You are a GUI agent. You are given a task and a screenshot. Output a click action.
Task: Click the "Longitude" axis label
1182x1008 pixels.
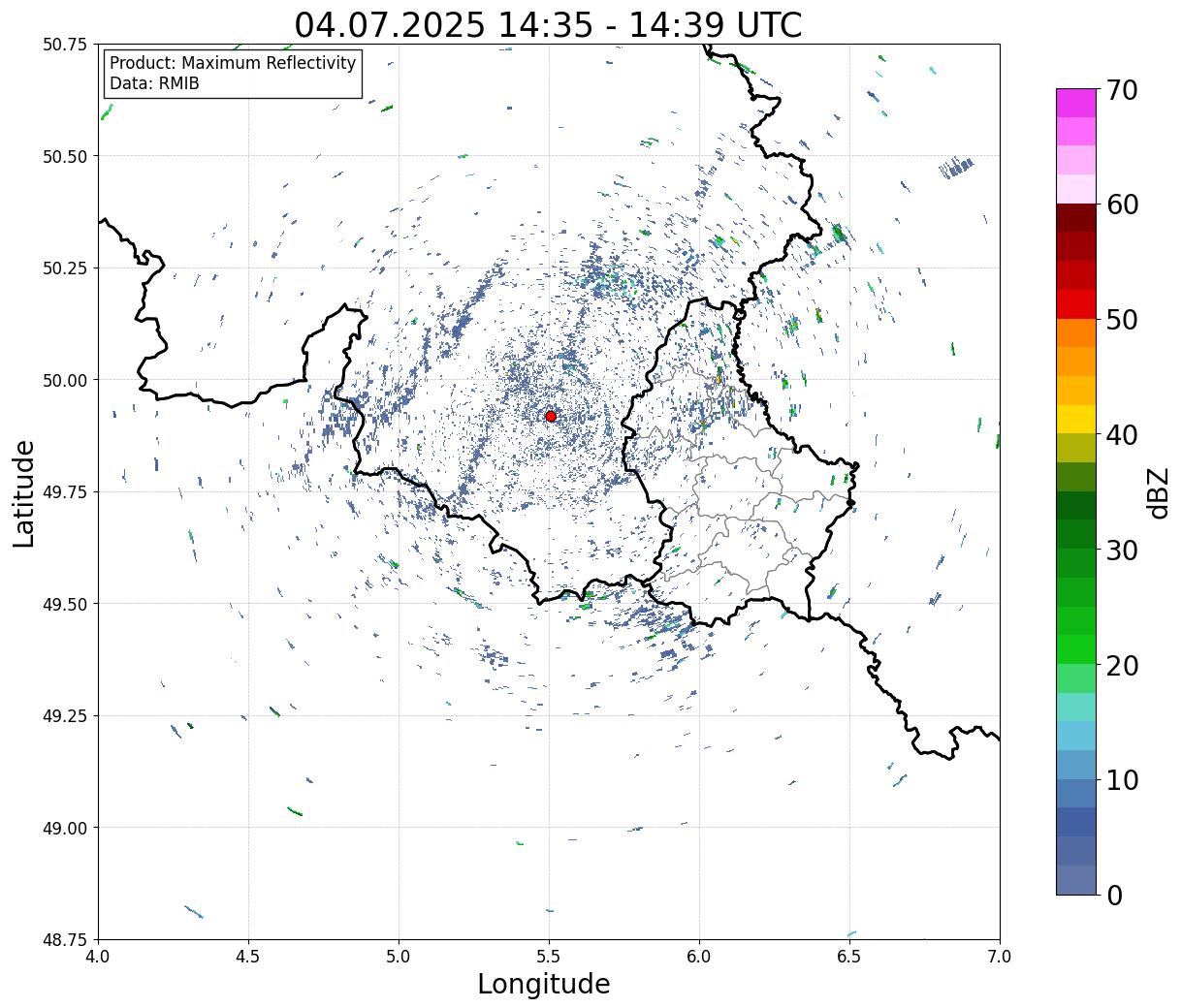coord(544,984)
